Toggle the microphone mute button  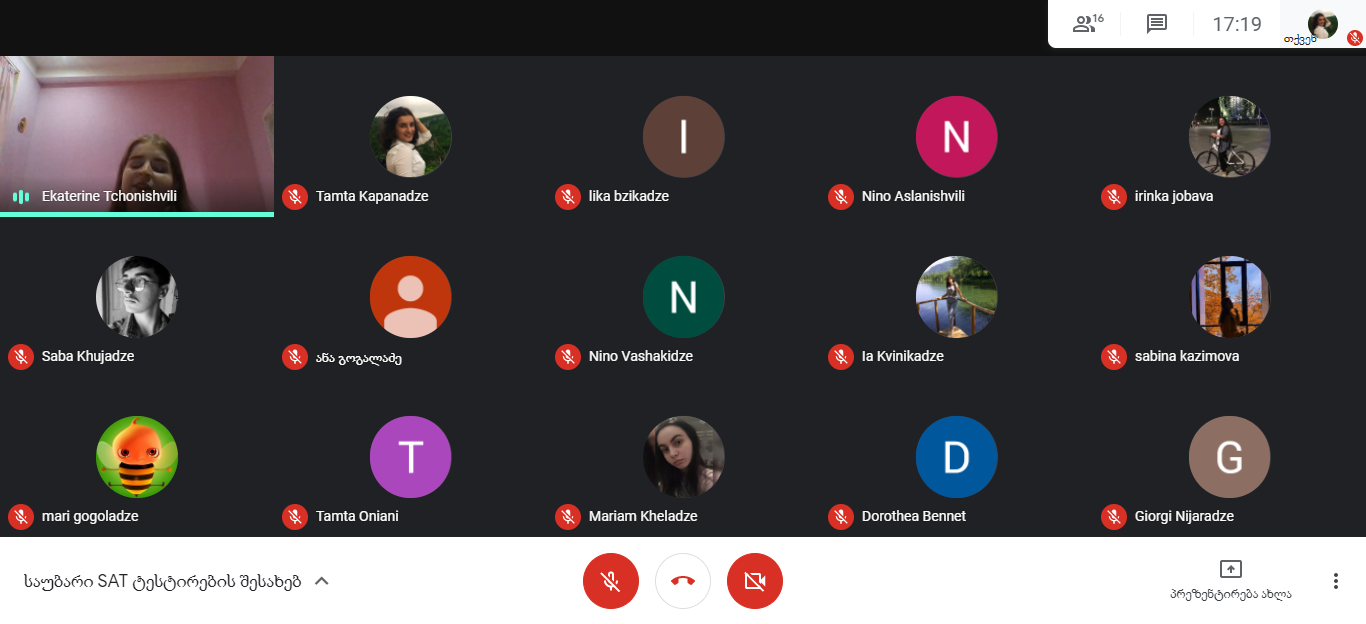click(611, 581)
